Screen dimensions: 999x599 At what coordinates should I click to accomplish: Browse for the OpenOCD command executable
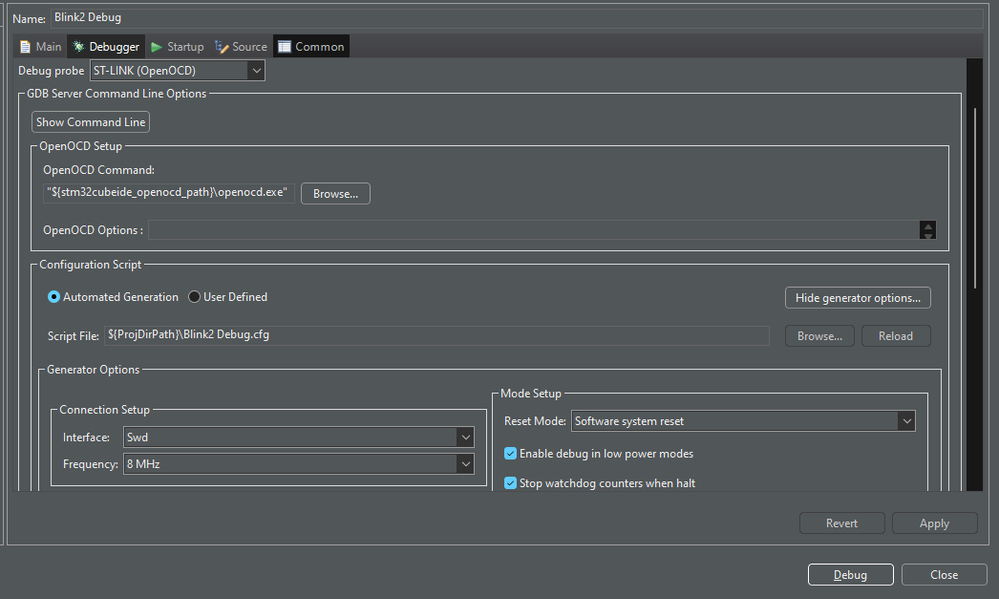pyautogui.click(x=335, y=194)
